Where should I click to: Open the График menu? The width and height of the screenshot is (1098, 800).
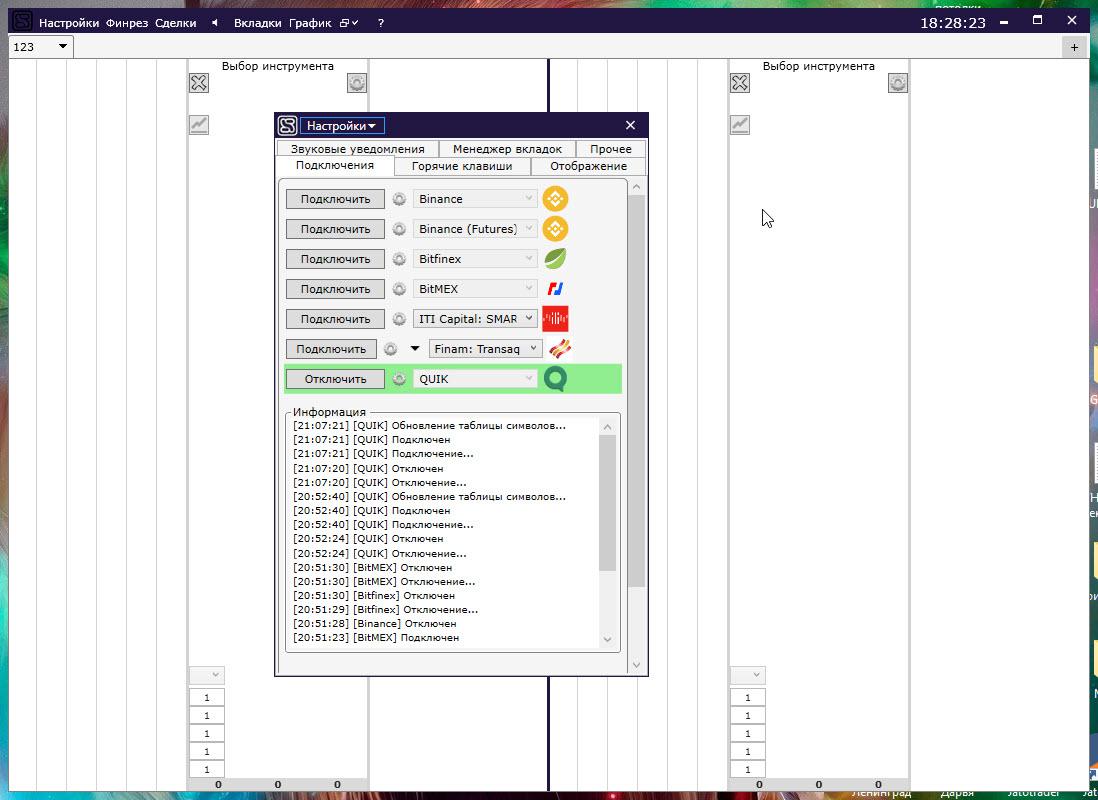310,23
